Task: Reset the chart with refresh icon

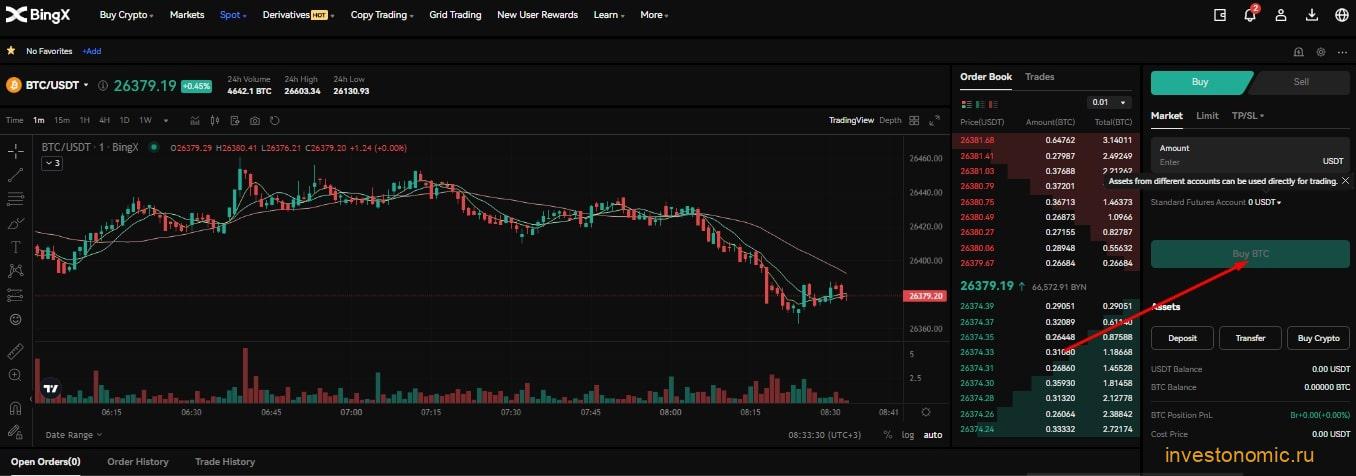Action: pos(275,121)
